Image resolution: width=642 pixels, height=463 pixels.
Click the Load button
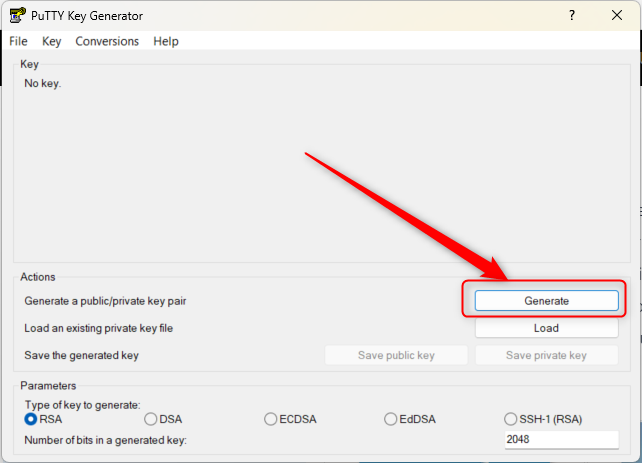point(547,328)
